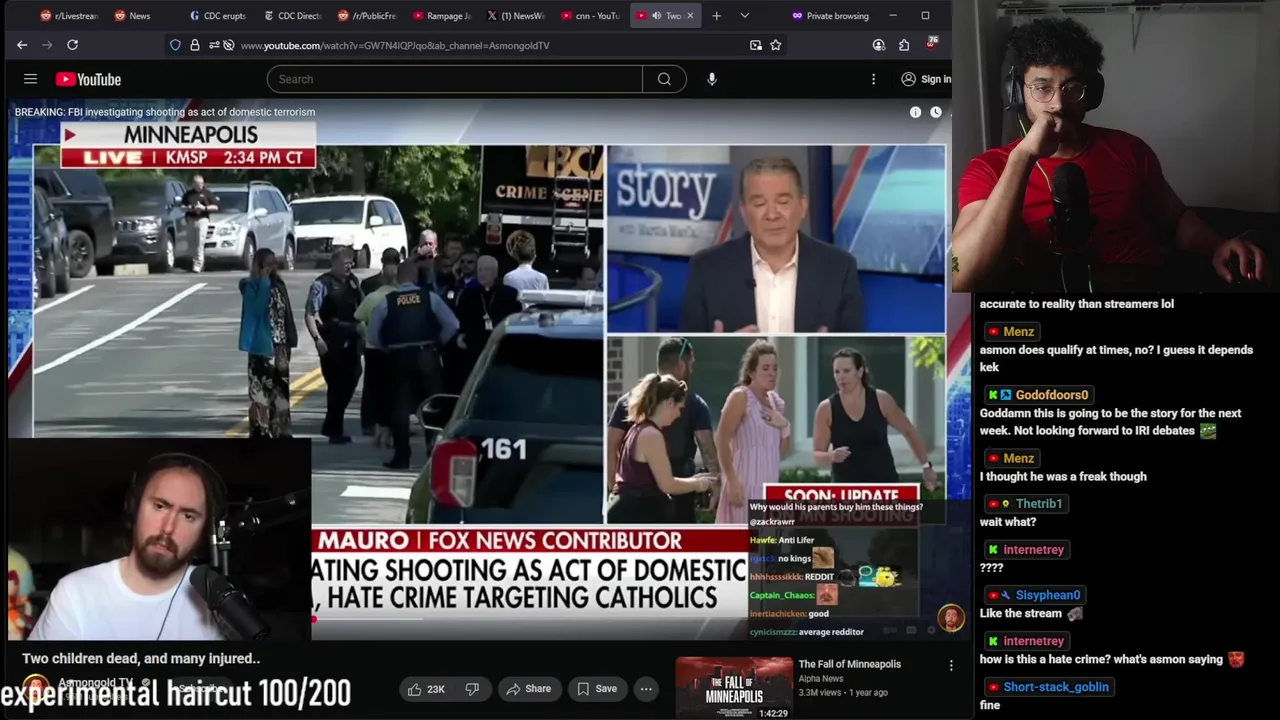Click the YouTube search magnifier button
Viewport: 1280px width, 720px height.
point(664,79)
